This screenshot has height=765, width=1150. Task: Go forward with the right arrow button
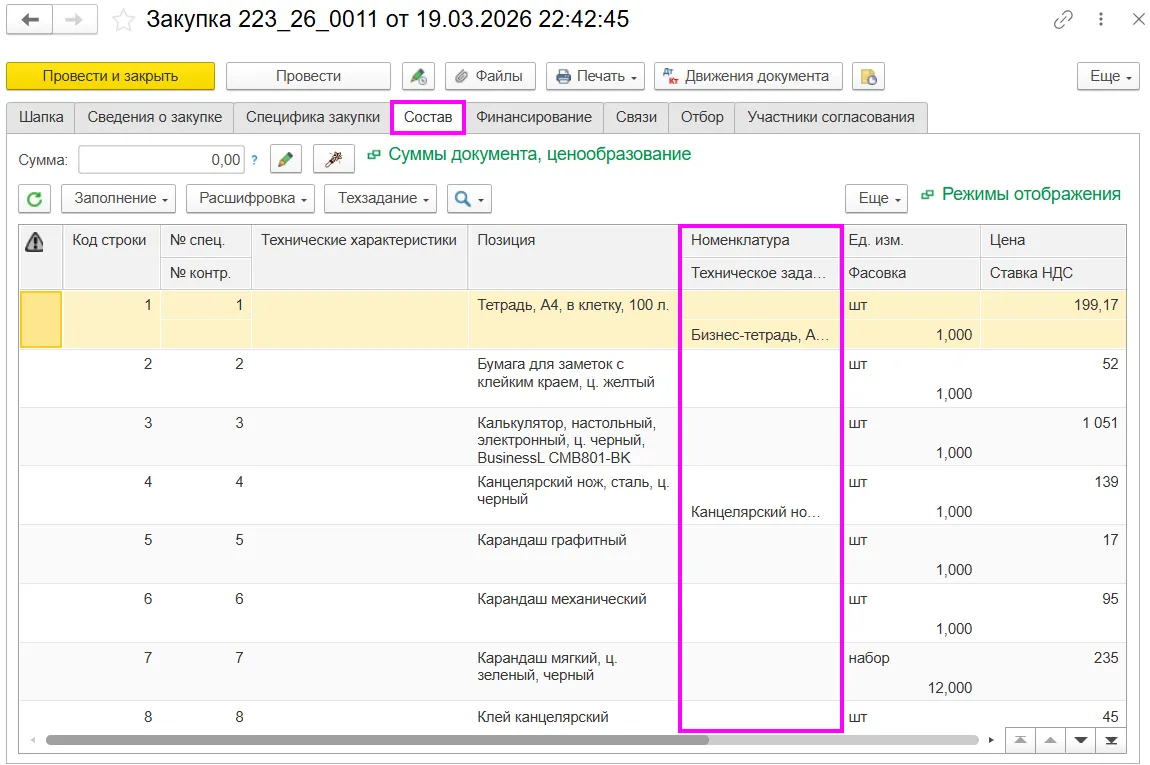tap(74, 20)
